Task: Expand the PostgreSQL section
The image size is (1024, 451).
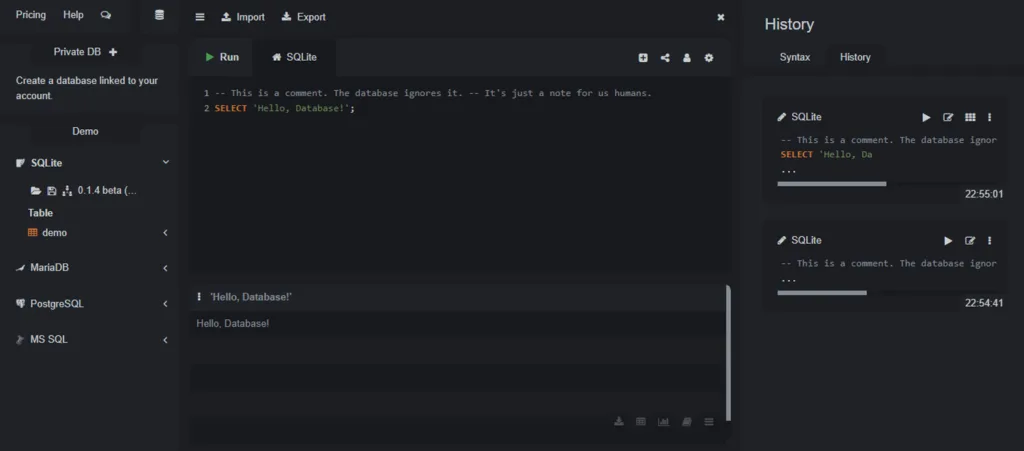Action: pyautogui.click(x=166, y=304)
